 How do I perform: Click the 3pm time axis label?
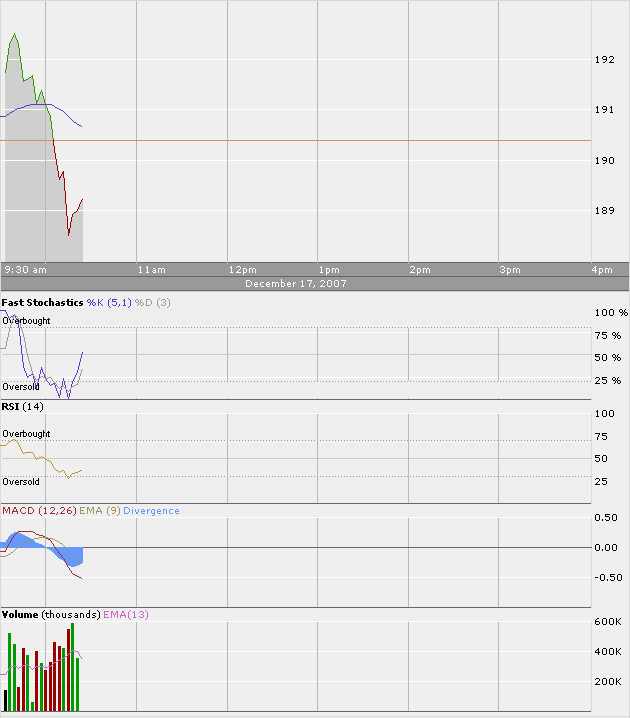pyautogui.click(x=510, y=270)
